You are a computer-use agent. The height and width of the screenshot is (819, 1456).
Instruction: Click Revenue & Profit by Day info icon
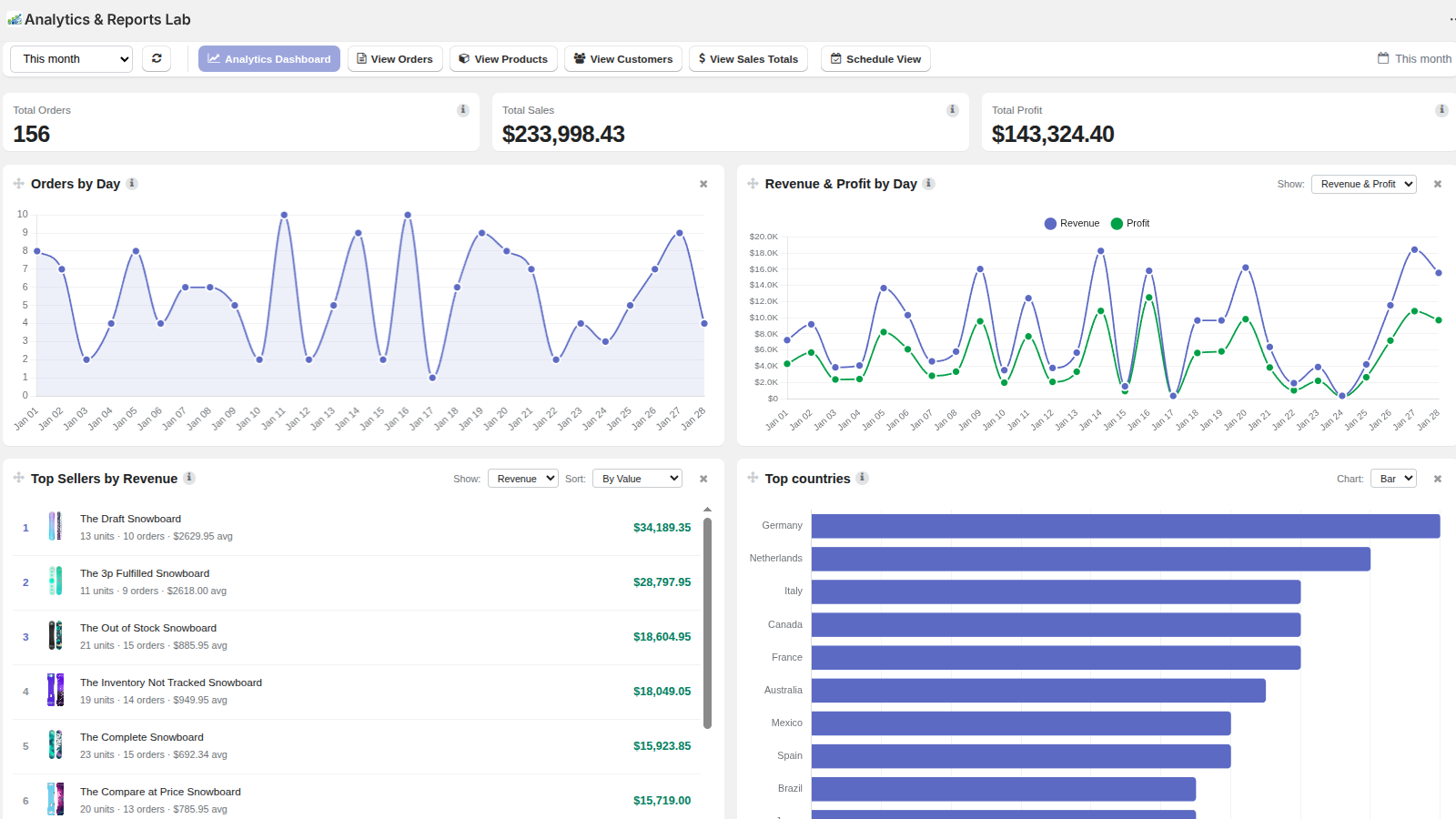[x=929, y=184]
